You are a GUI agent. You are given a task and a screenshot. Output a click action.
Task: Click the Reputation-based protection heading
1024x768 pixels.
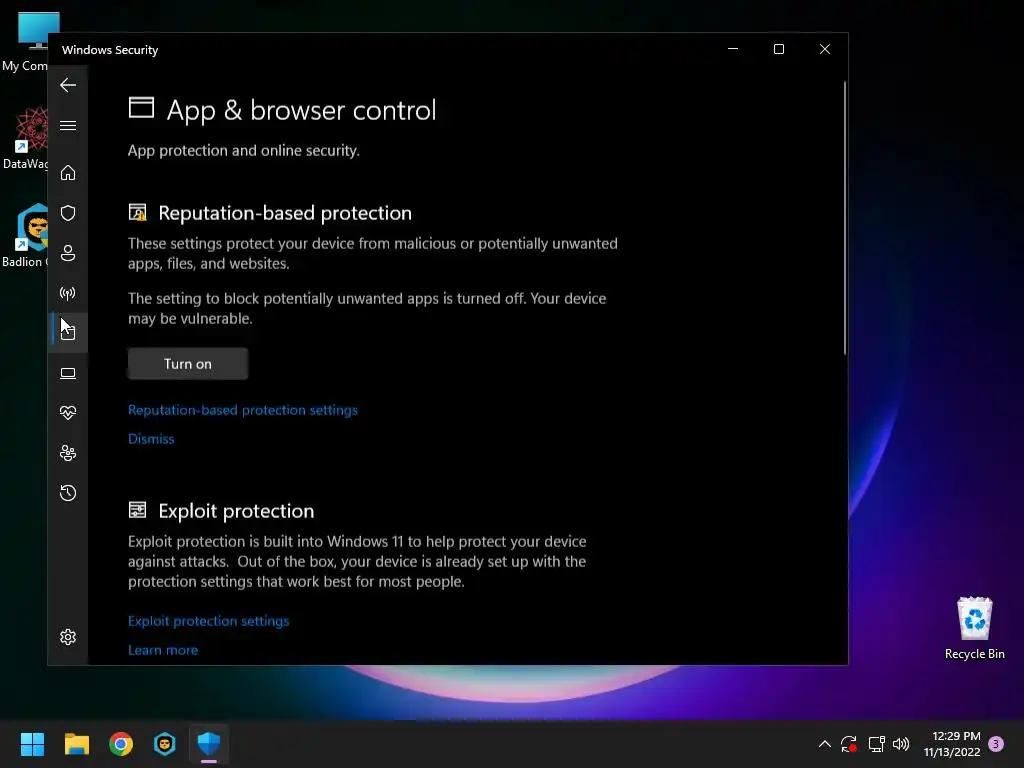[285, 213]
